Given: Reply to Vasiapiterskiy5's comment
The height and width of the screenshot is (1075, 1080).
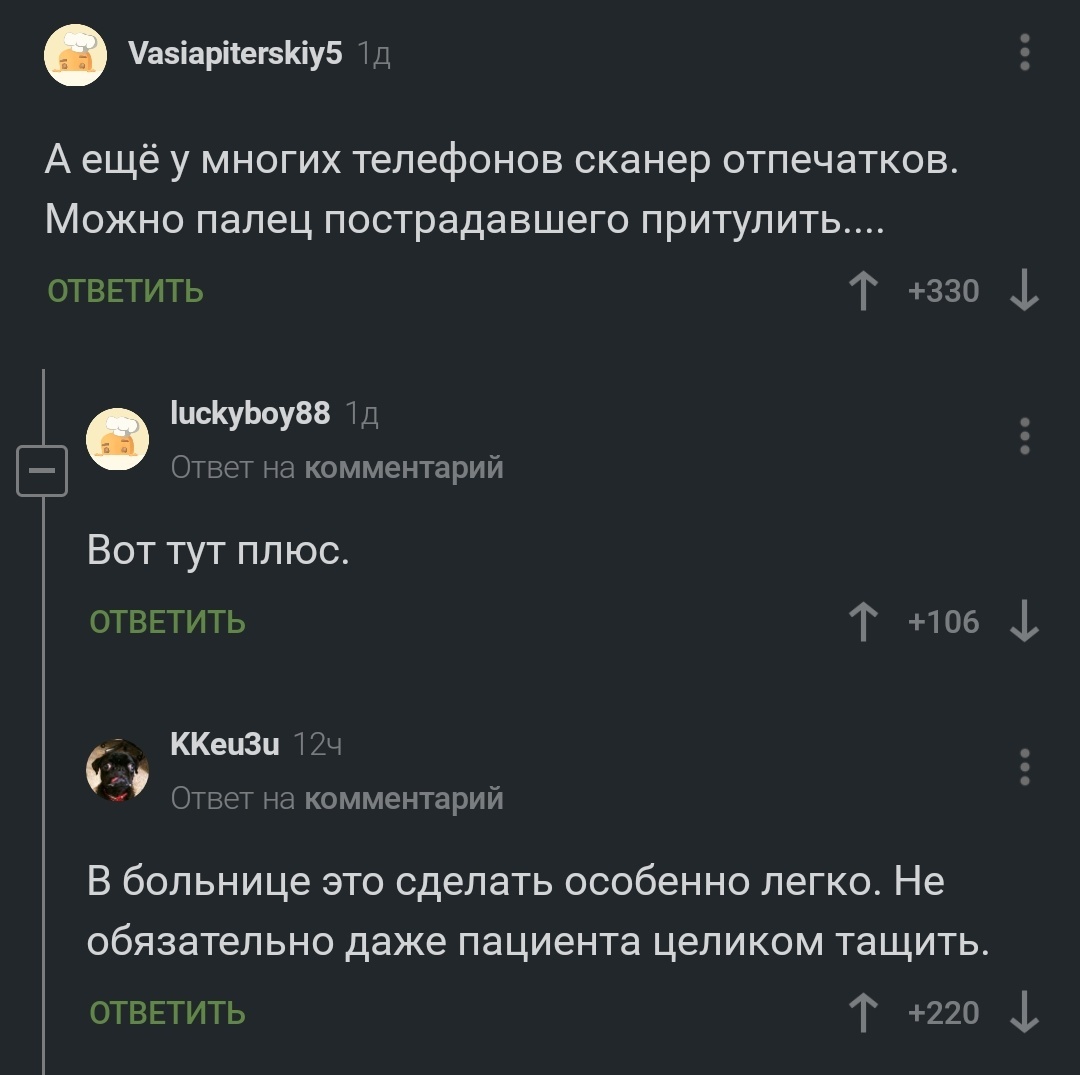Looking at the screenshot, I should point(126,292).
